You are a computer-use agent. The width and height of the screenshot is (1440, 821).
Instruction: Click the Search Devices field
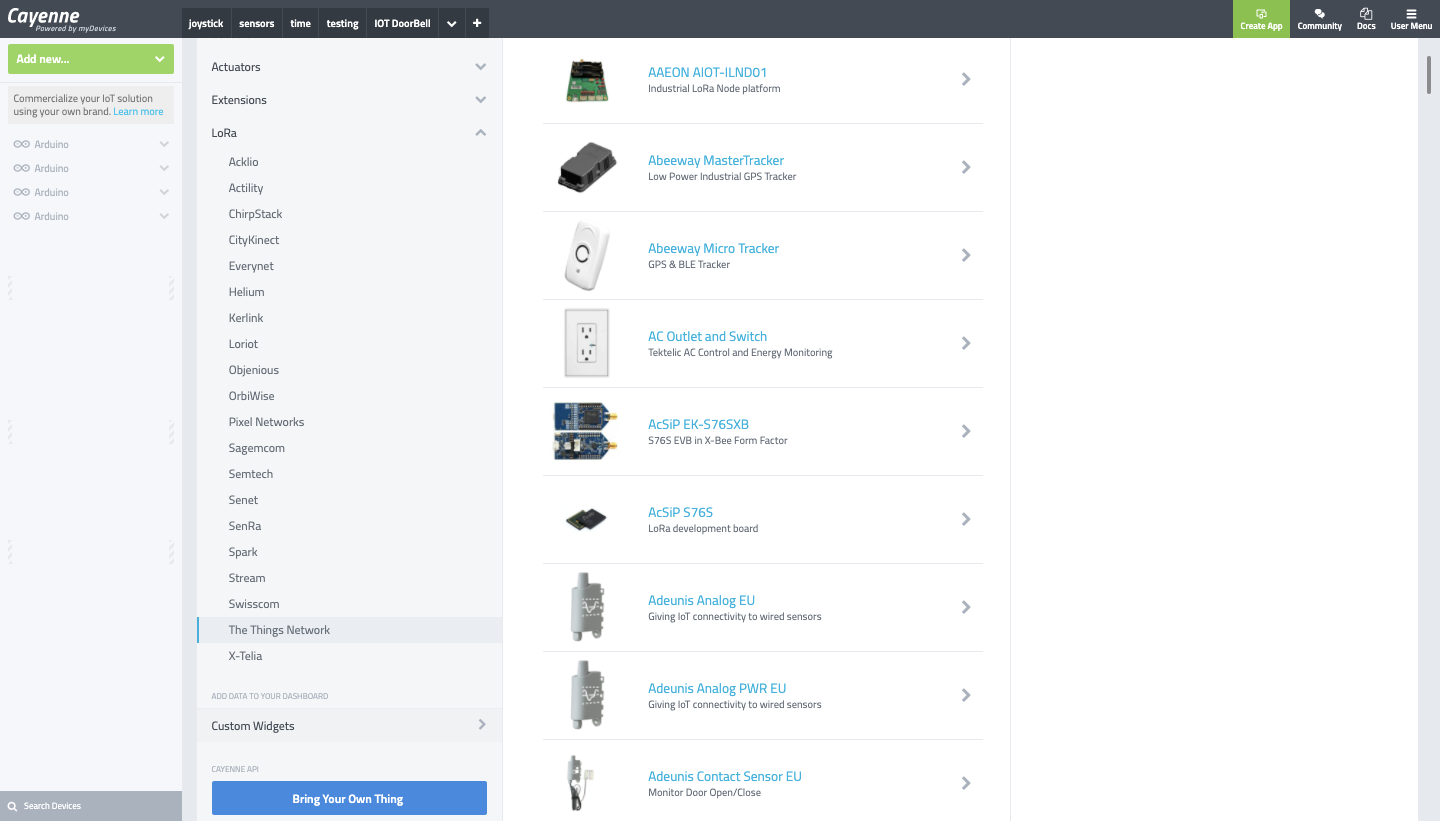click(91, 806)
